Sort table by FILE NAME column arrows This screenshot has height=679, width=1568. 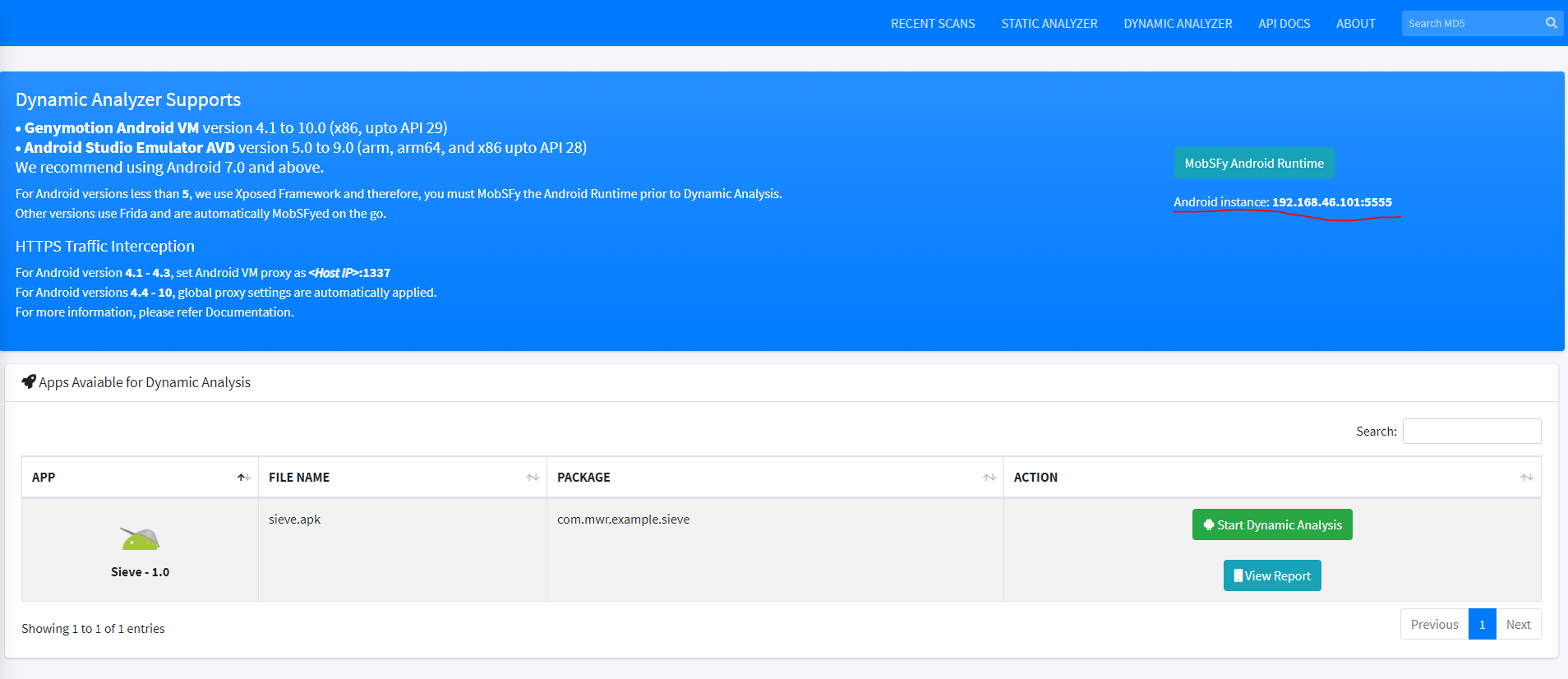[533, 478]
